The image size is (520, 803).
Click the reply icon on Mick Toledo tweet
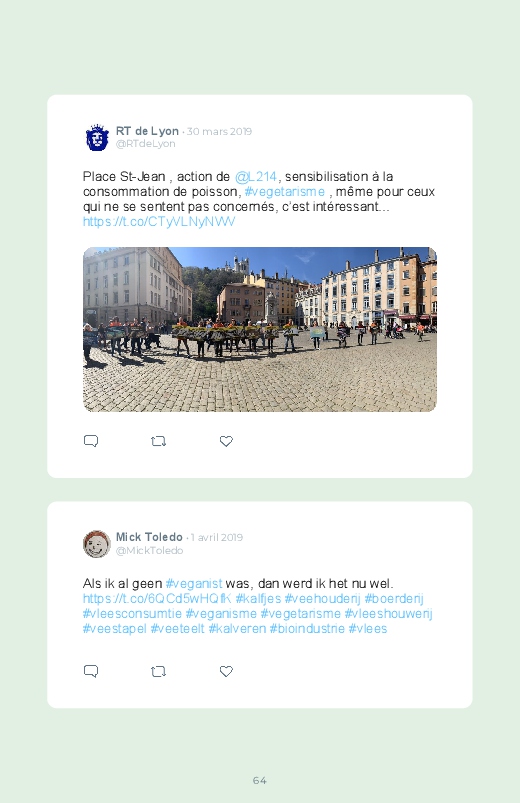tap(91, 671)
